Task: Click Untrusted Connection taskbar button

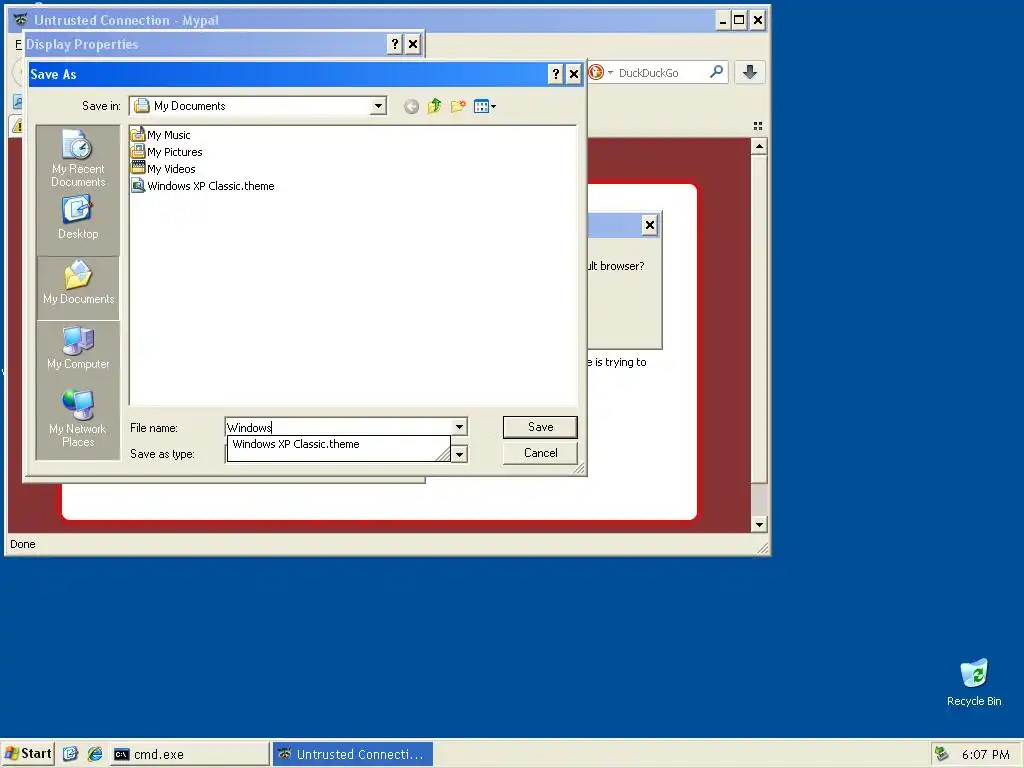Action: point(353,754)
